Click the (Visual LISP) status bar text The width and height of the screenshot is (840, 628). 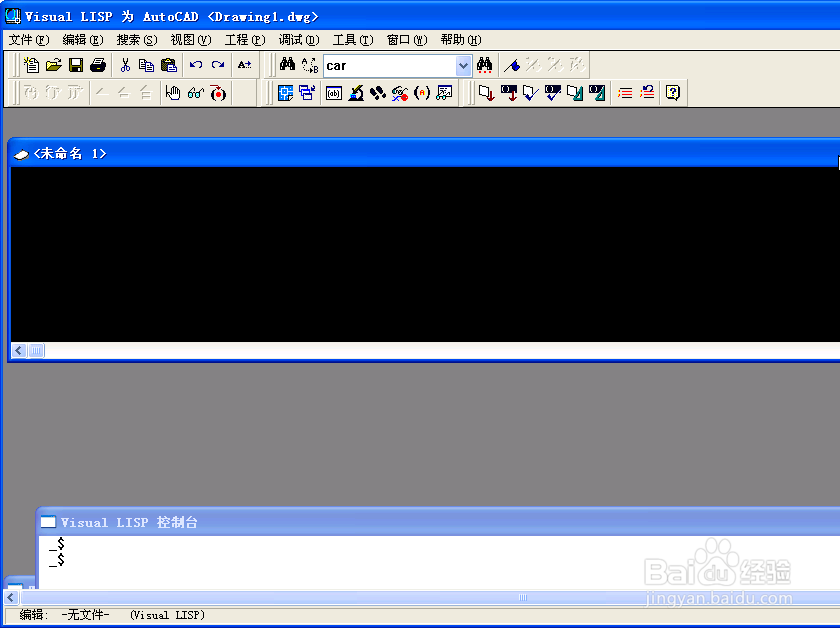[x=167, y=615]
